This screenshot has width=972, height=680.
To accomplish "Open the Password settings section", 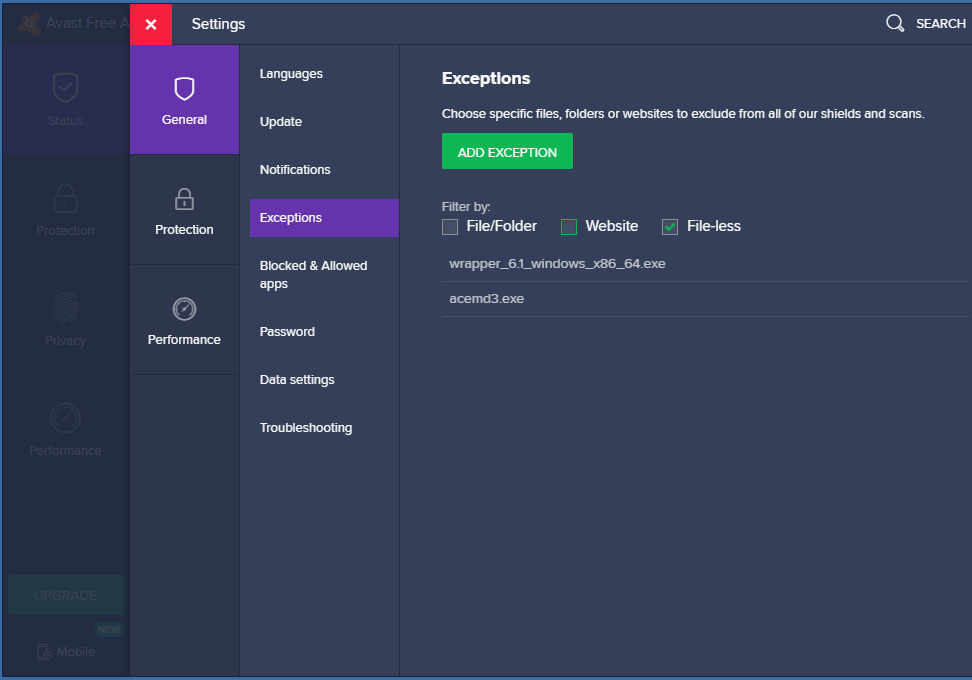I will click(x=287, y=332).
